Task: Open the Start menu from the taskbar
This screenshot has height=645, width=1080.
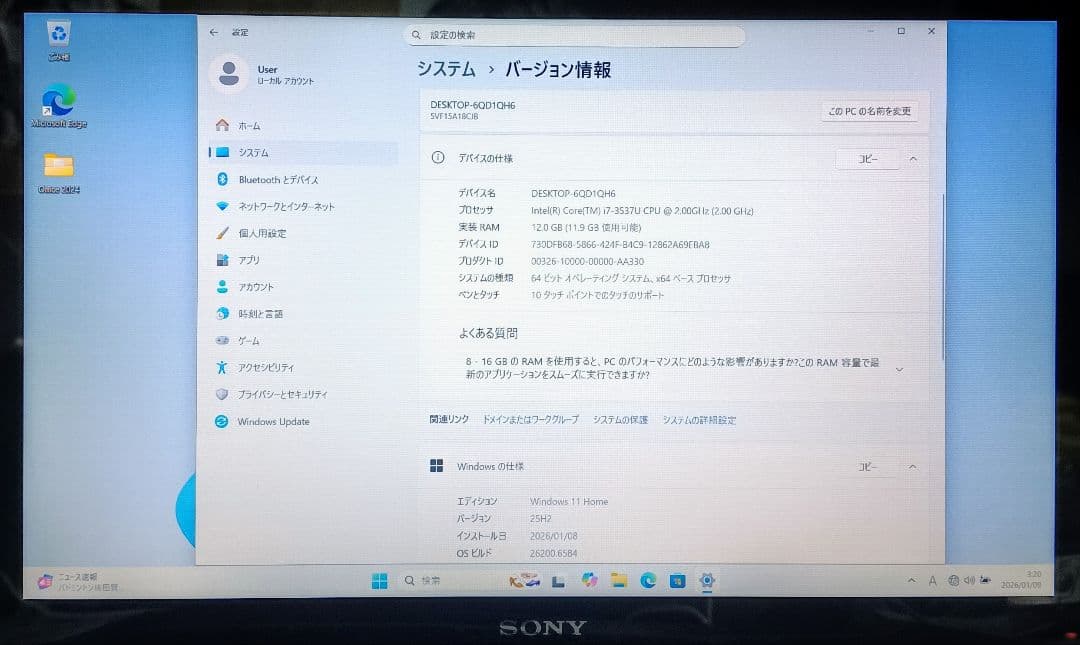Action: coord(378,580)
